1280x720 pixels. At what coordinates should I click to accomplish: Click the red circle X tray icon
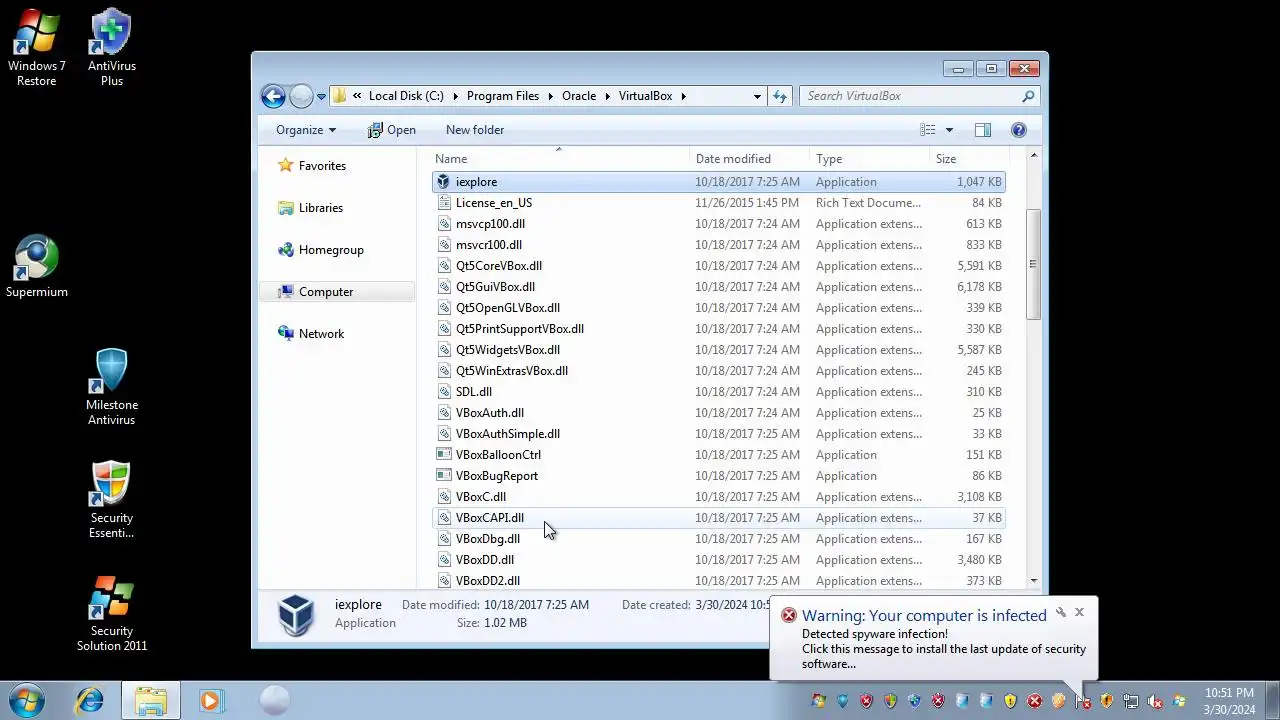[1035, 701]
